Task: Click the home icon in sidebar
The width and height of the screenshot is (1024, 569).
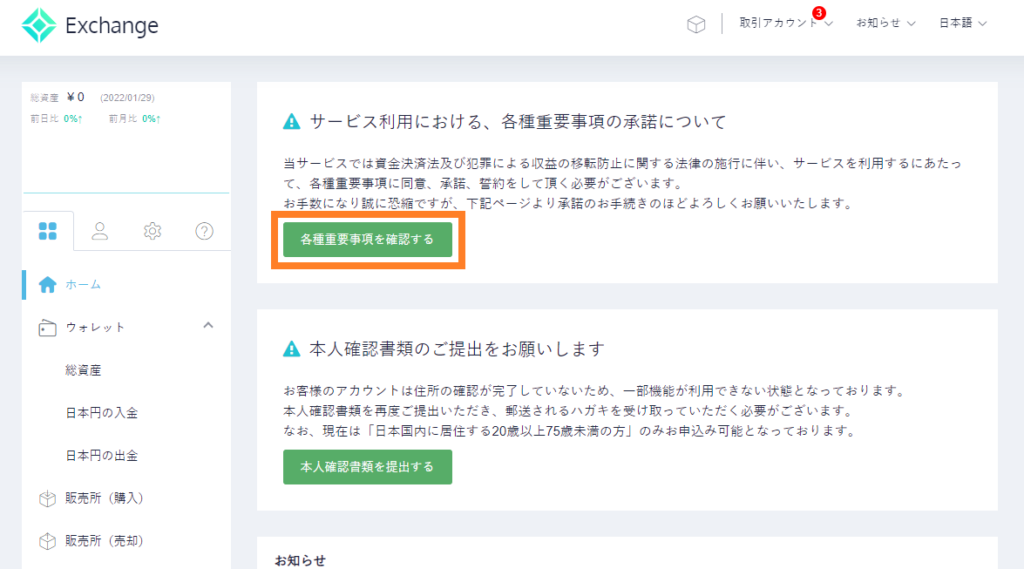Action: point(47,285)
